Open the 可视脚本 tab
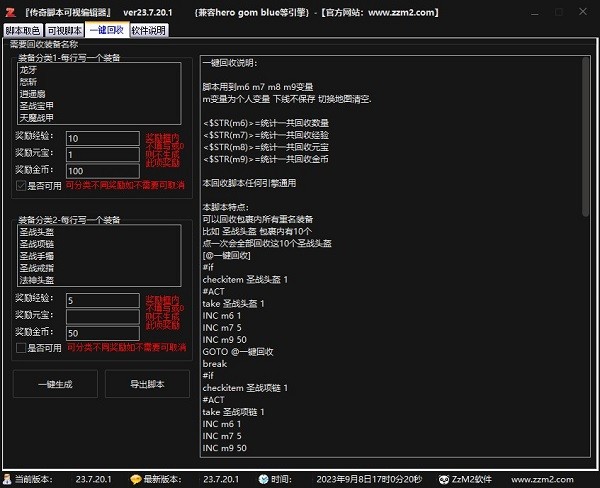This screenshot has height=488, width=600. (64, 30)
